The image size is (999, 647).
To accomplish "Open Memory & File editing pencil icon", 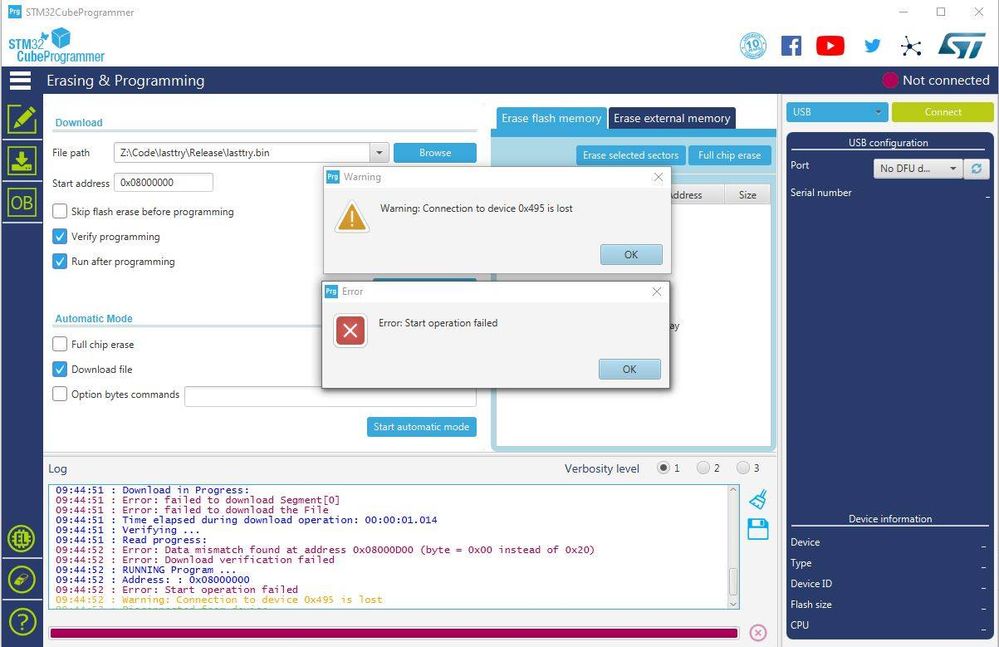I will click(22, 119).
